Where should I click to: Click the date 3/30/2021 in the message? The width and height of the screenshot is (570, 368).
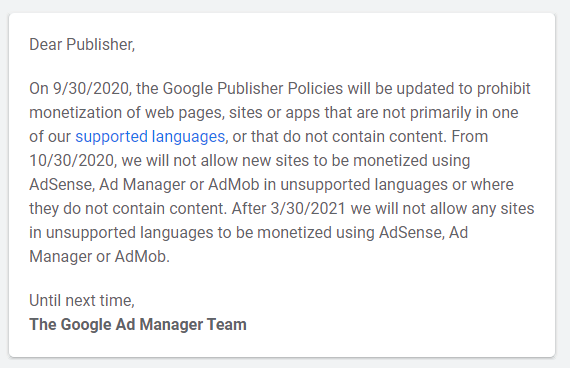tap(308, 209)
